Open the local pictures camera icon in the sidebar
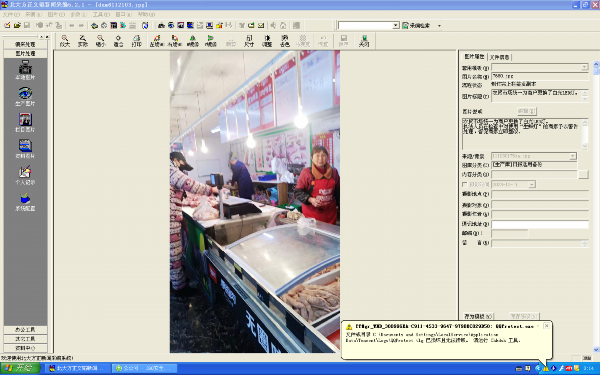600x375 pixels. pyautogui.click(x=25, y=70)
